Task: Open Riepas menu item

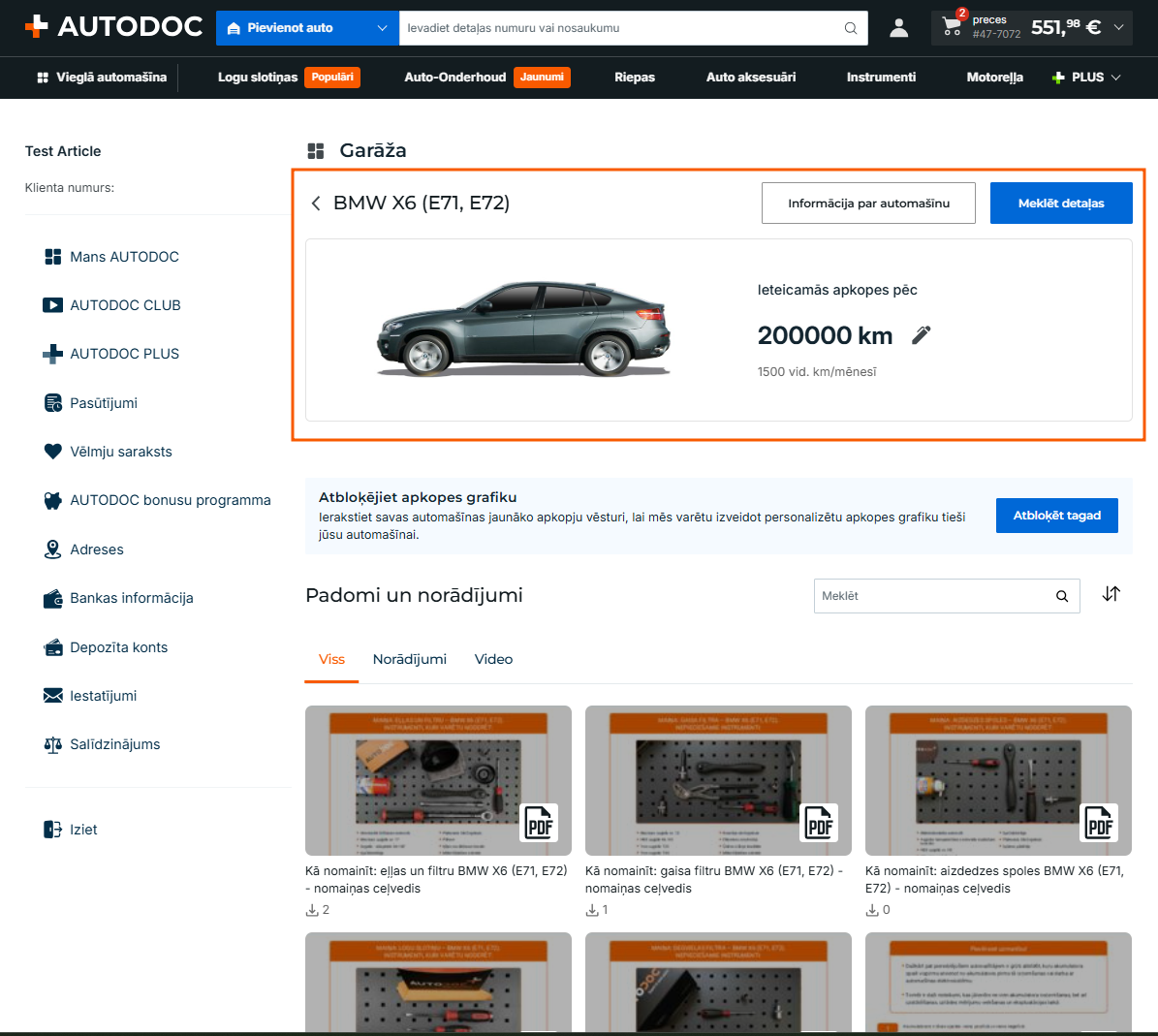Action: tap(635, 77)
